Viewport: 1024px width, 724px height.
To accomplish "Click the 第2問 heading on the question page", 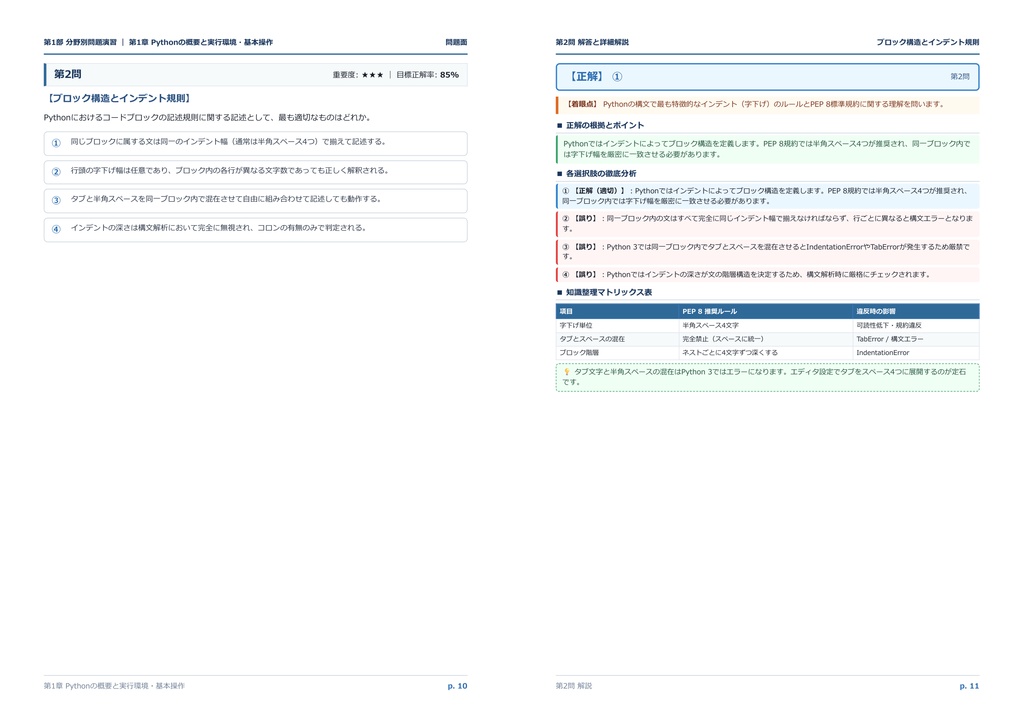I will tap(67, 74).
